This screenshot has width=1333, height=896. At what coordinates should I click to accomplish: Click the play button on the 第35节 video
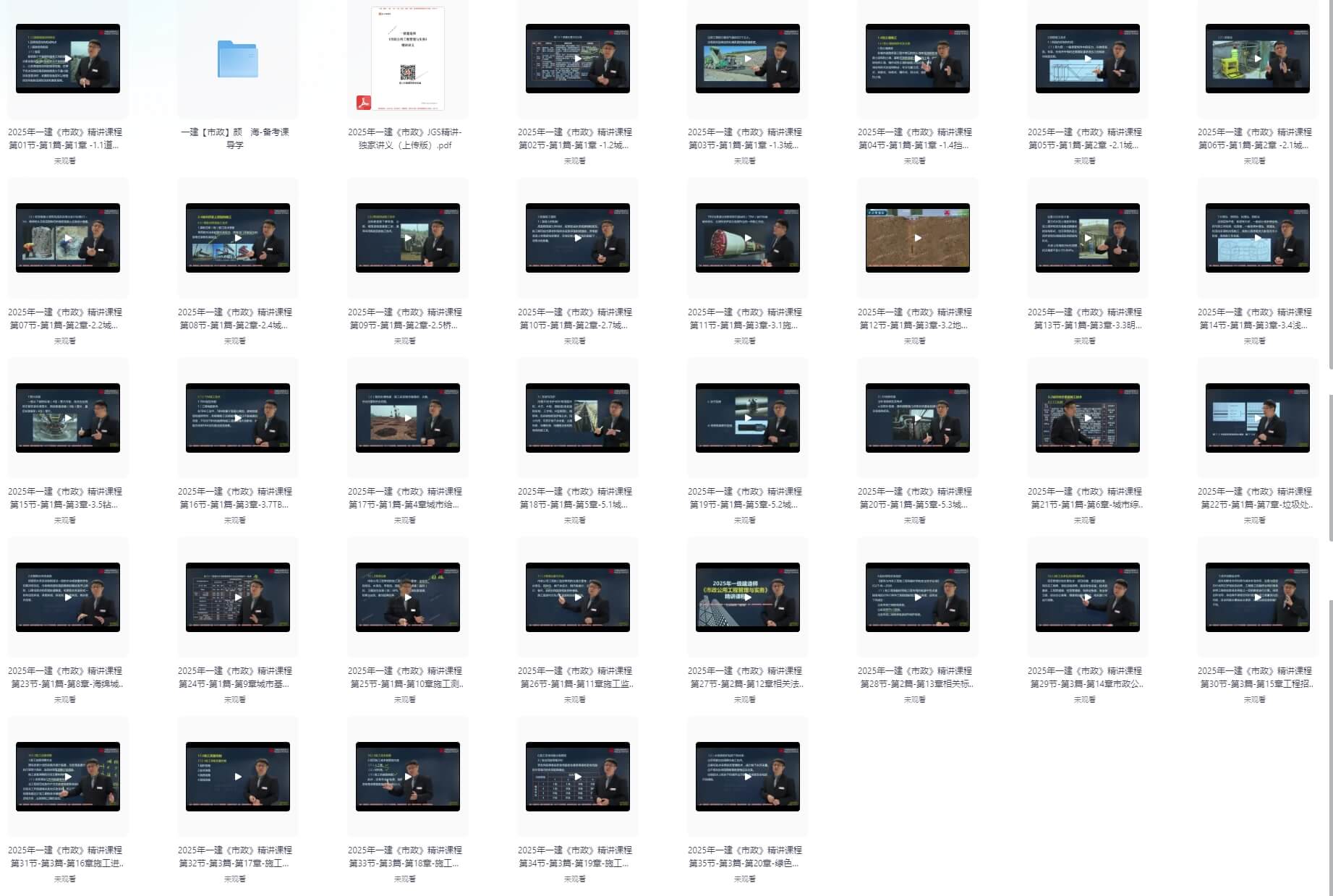coord(747,777)
